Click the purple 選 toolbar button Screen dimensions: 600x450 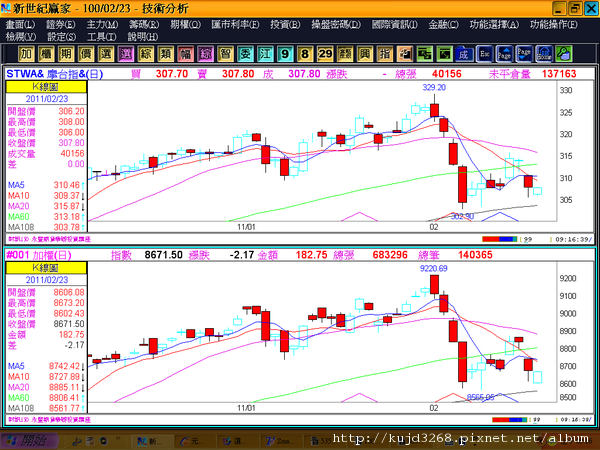click(x=126, y=54)
